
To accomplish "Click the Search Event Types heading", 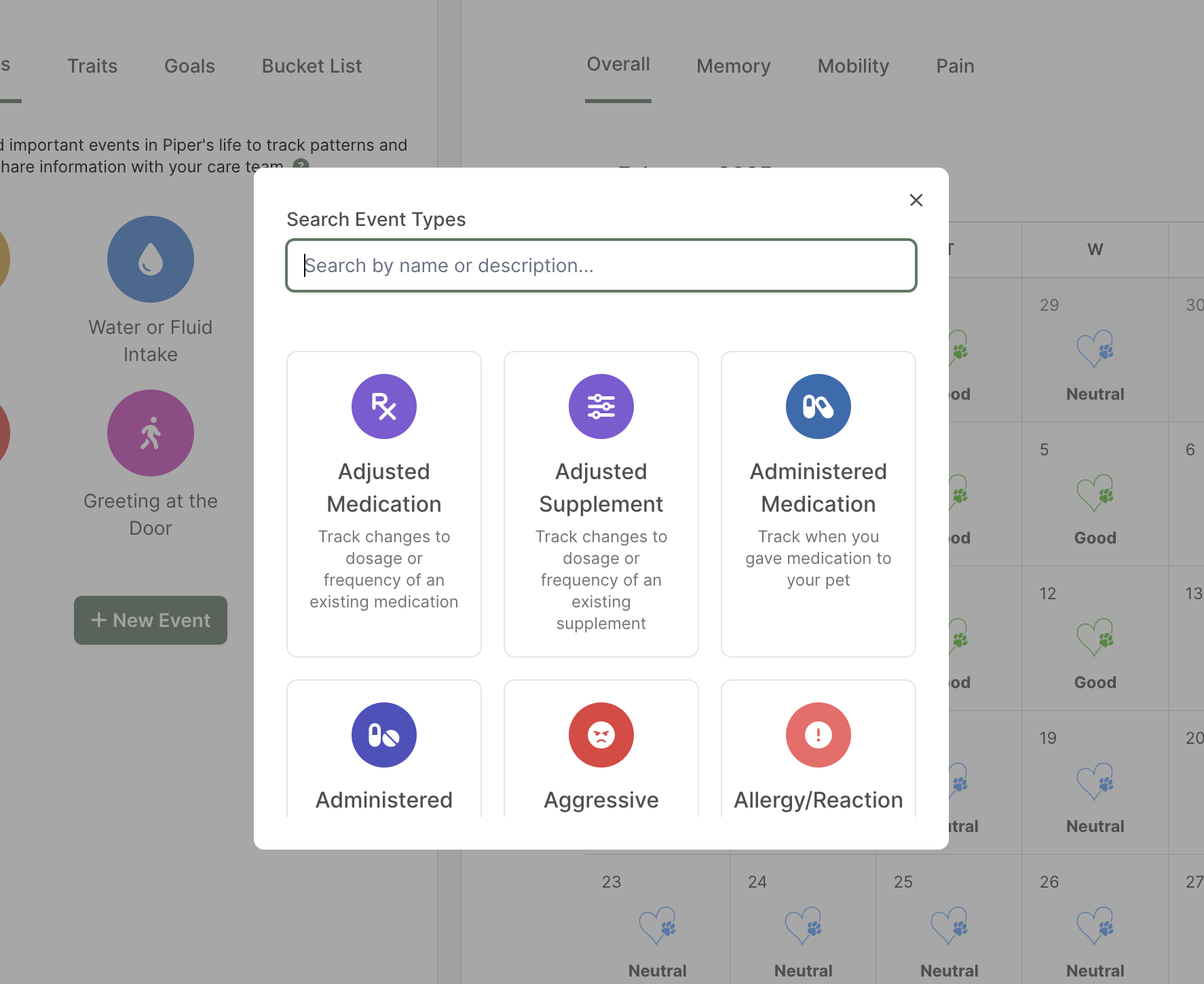I will click(x=376, y=219).
